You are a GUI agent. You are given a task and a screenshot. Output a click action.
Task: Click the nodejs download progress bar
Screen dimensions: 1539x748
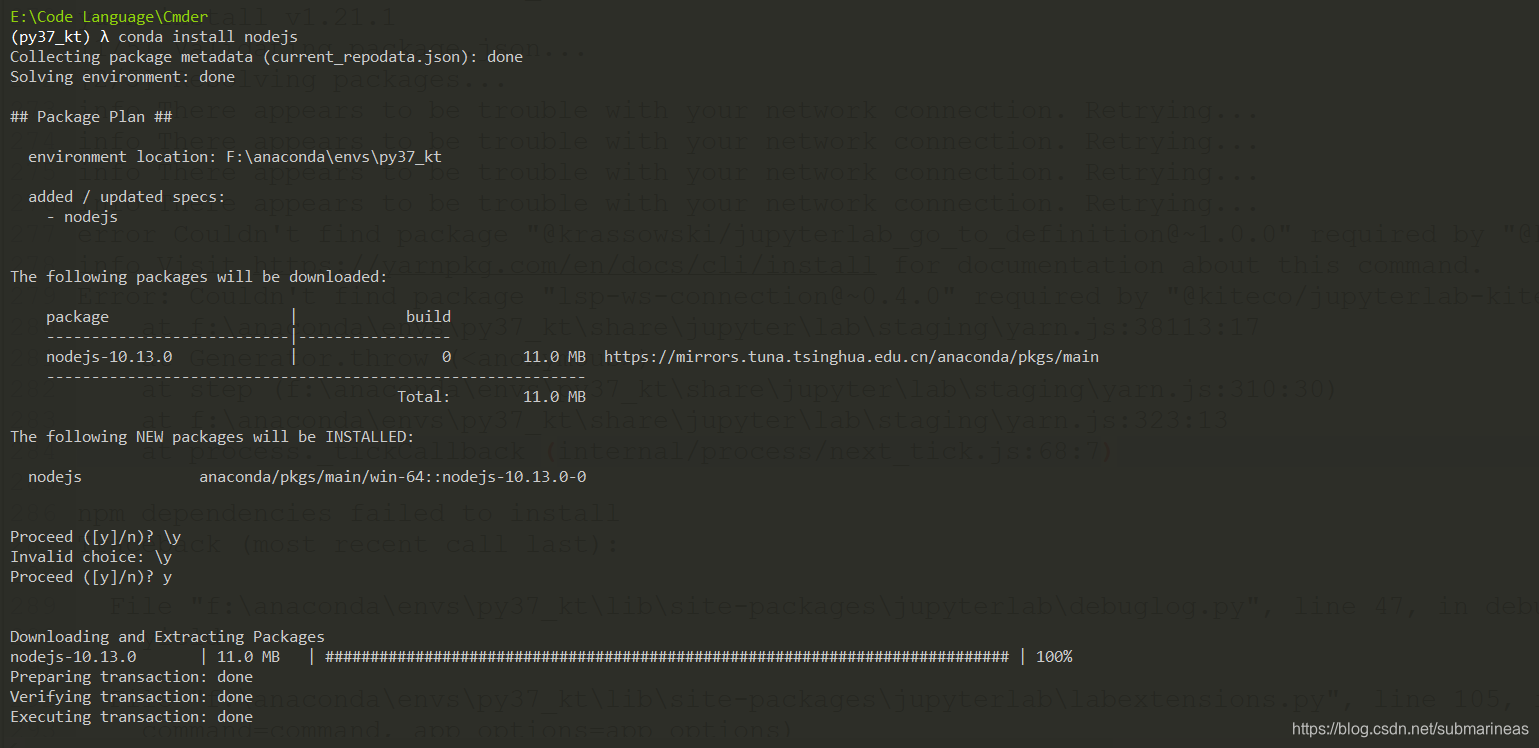667,657
